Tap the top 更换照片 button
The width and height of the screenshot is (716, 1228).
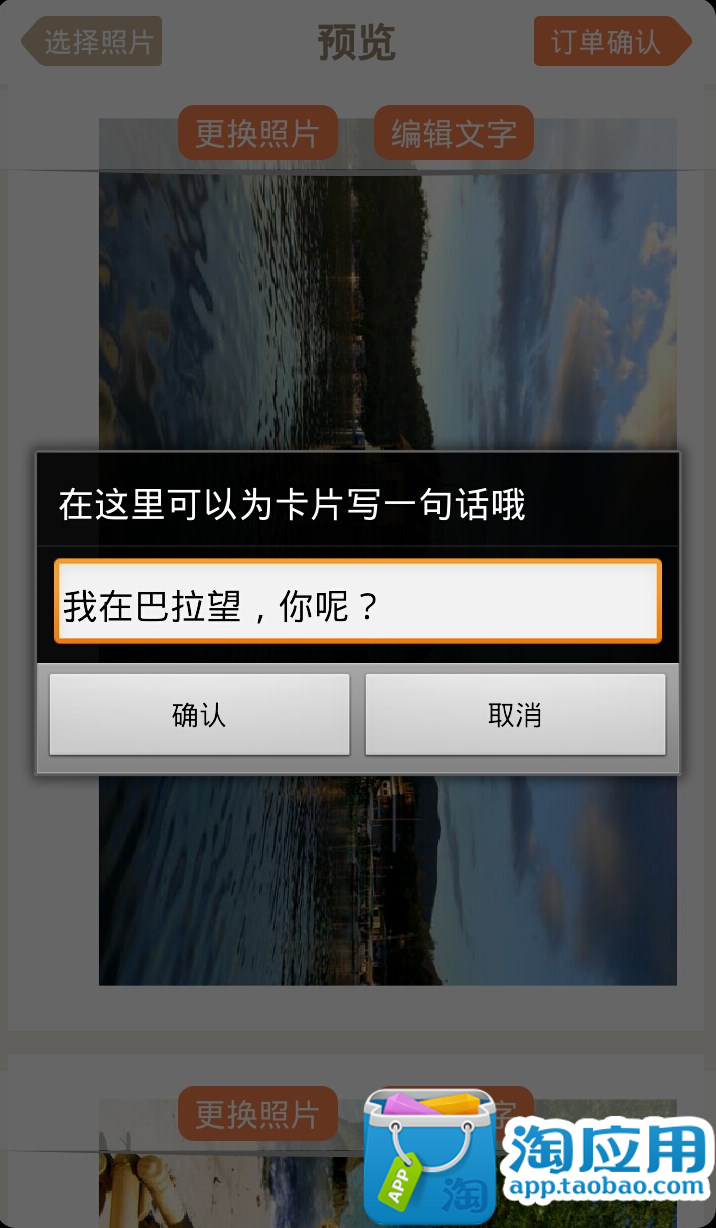tap(257, 132)
